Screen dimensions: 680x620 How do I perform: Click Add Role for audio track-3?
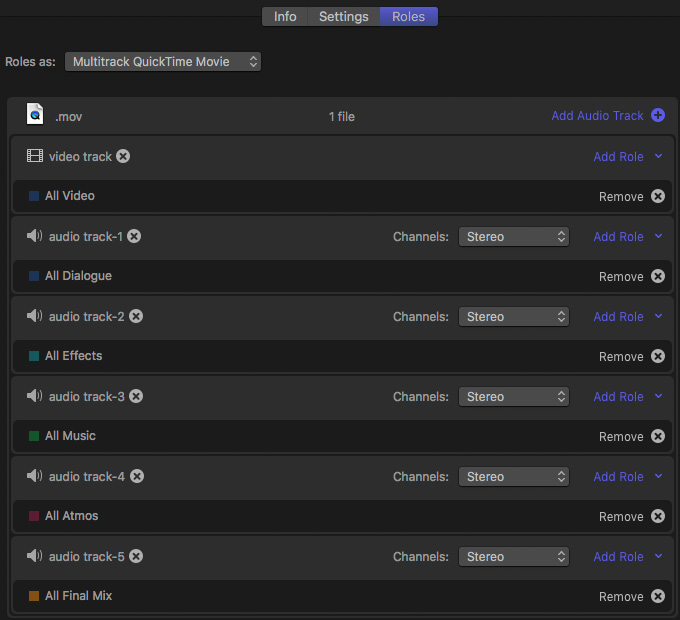[x=618, y=397]
